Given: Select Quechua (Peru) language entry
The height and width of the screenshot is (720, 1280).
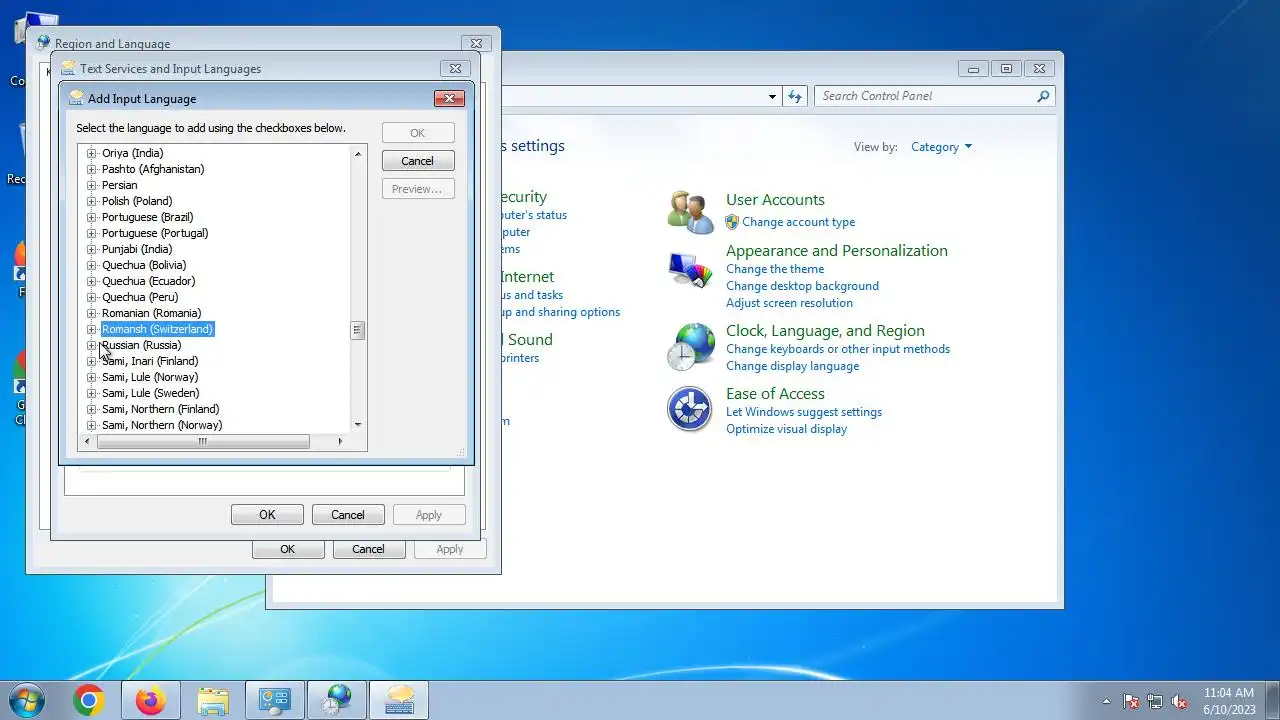Looking at the screenshot, I should [140, 297].
